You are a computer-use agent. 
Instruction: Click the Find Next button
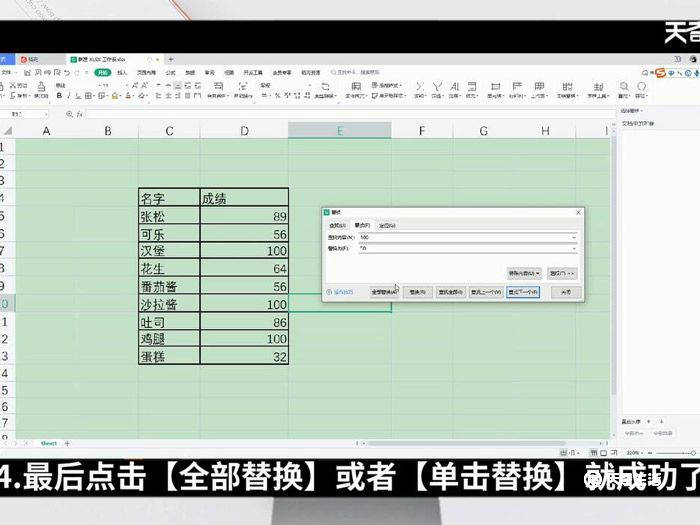point(523,292)
